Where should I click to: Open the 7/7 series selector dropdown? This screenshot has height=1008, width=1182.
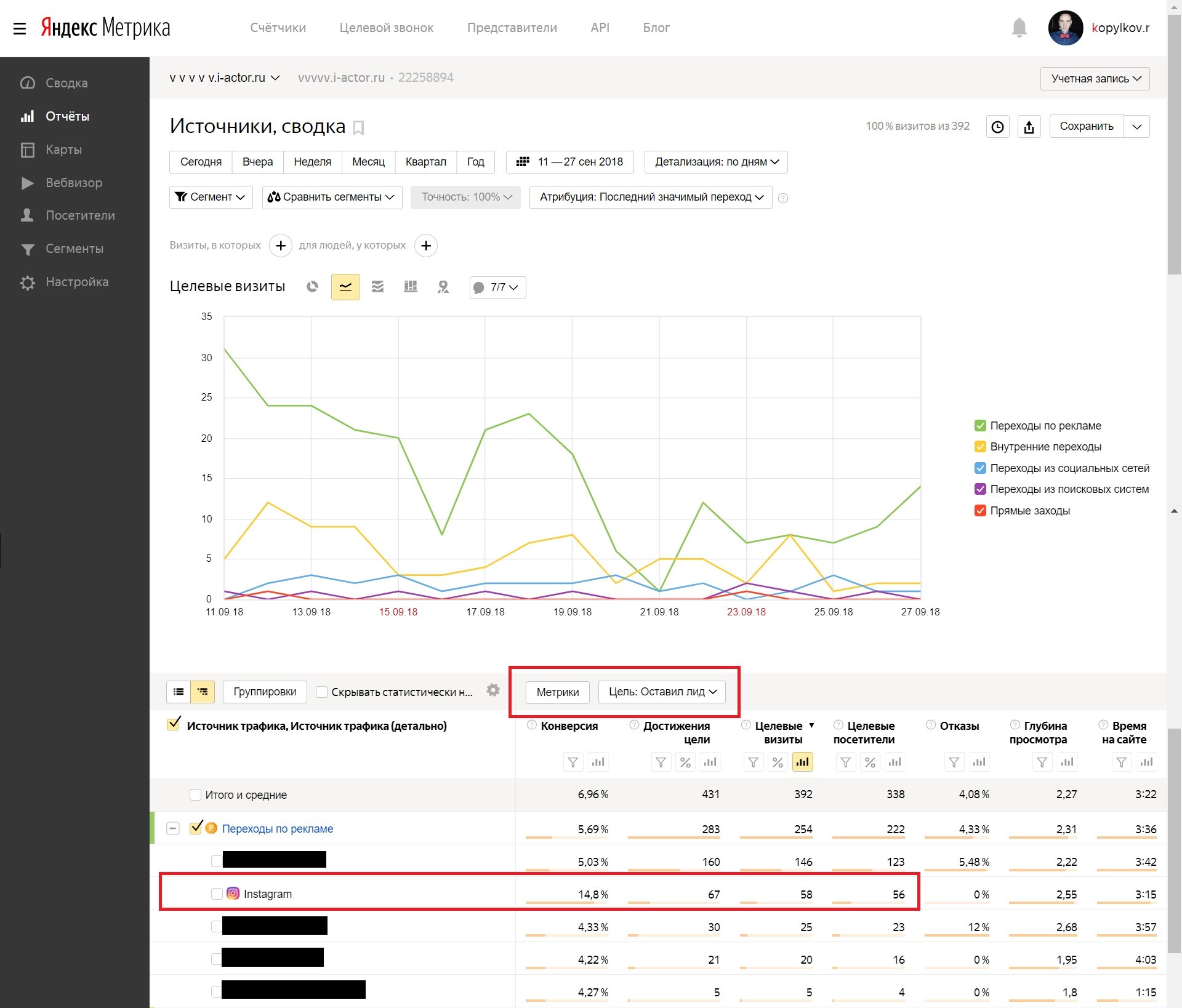click(x=497, y=287)
